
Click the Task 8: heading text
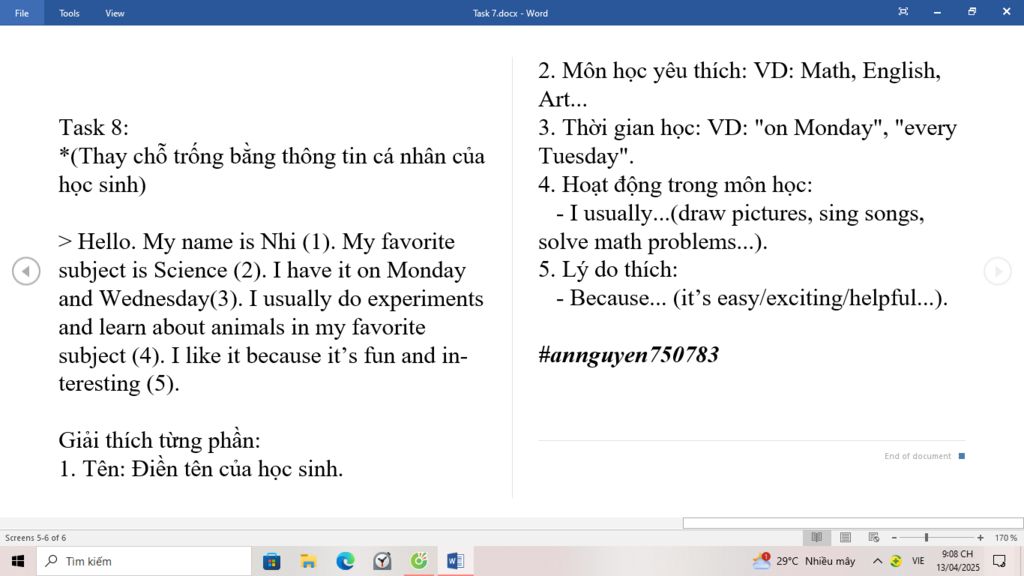click(93, 127)
